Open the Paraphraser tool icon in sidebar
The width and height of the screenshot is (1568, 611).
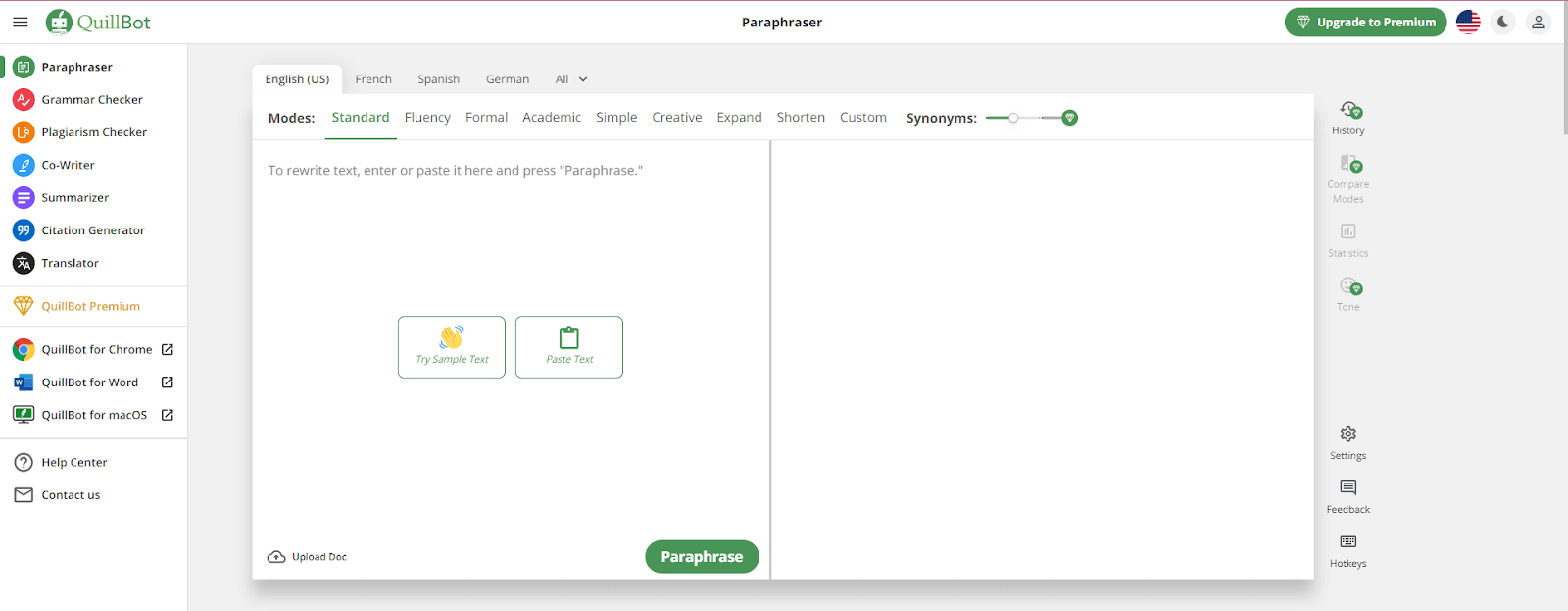pyautogui.click(x=24, y=67)
